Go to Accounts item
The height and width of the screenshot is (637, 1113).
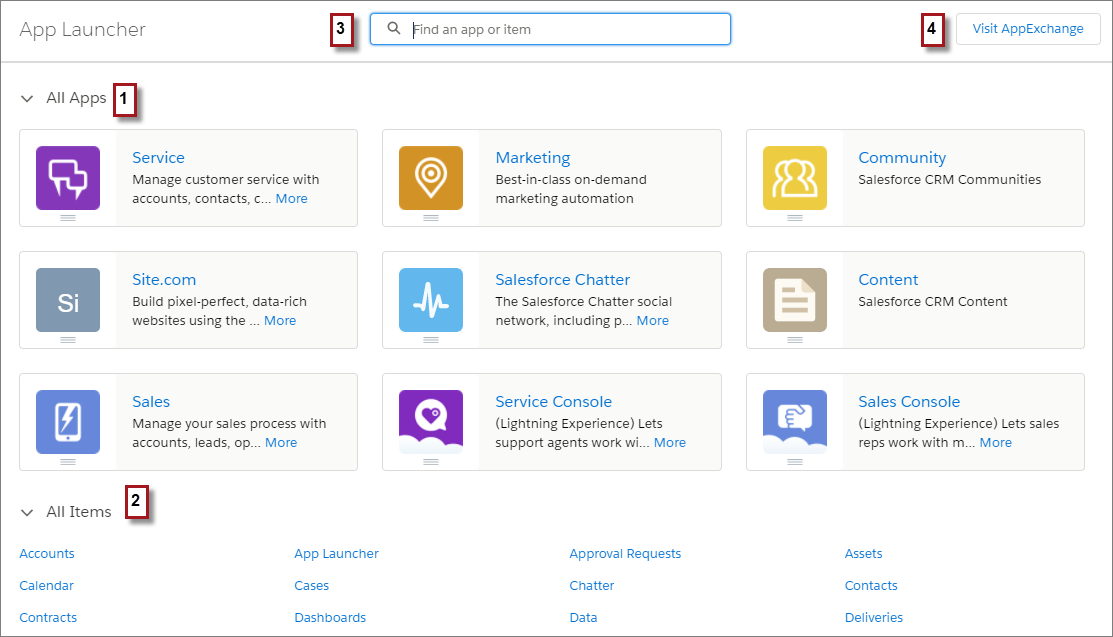tap(47, 554)
